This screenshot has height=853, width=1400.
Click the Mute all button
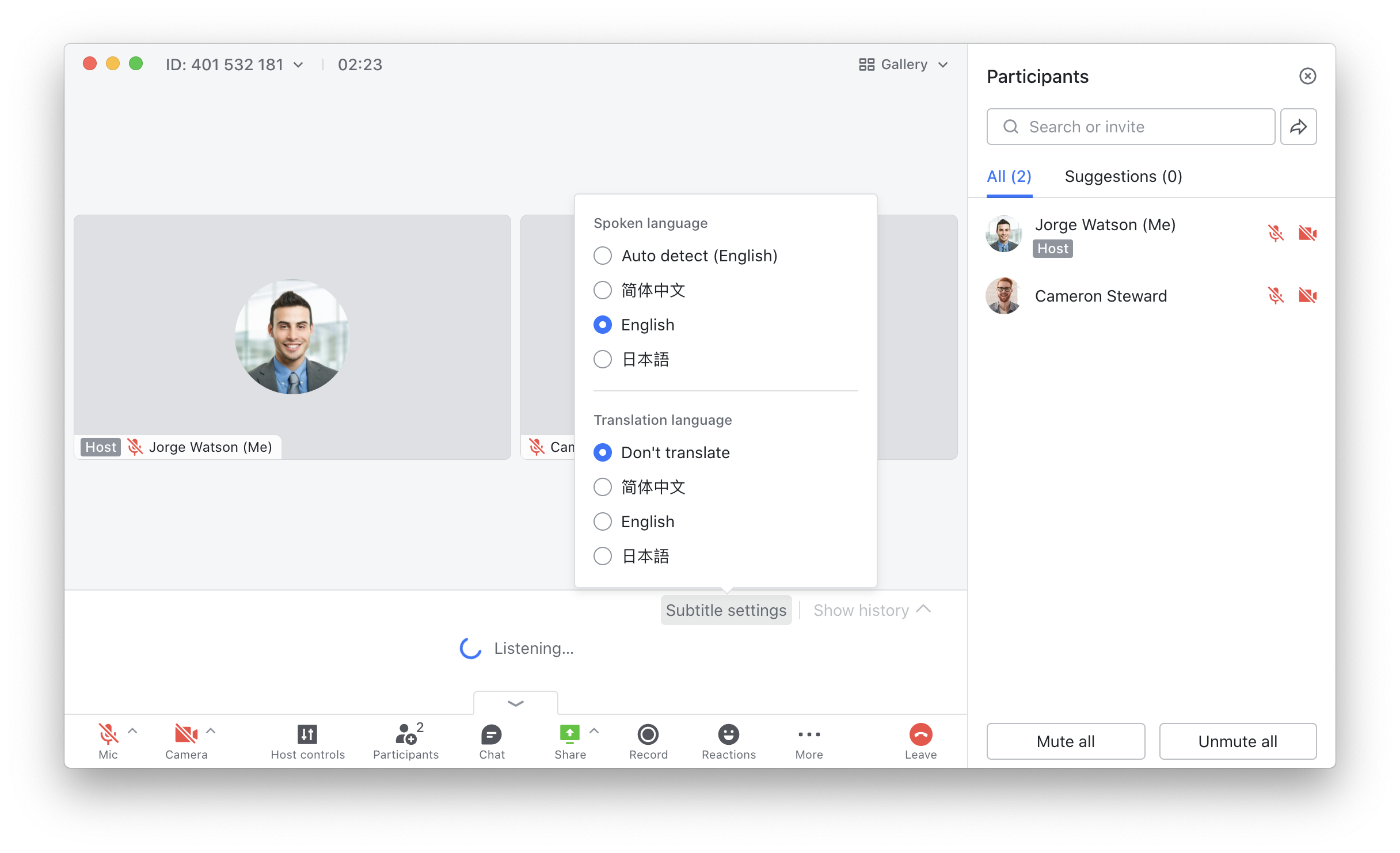1066,741
